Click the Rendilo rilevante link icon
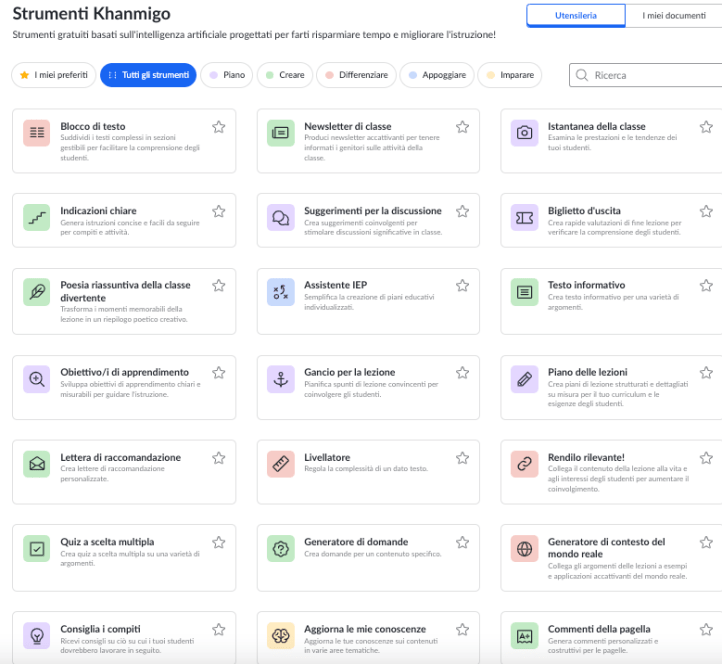This screenshot has height=664, width=722. coord(524,464)
